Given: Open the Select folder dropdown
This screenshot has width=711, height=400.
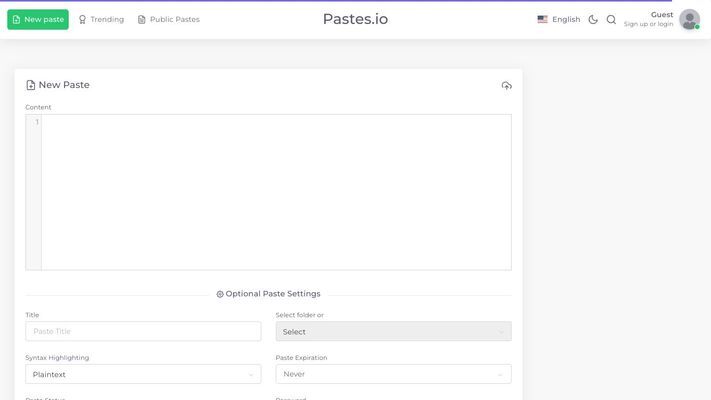Looking at the screenshot, I should click(394, 331).
